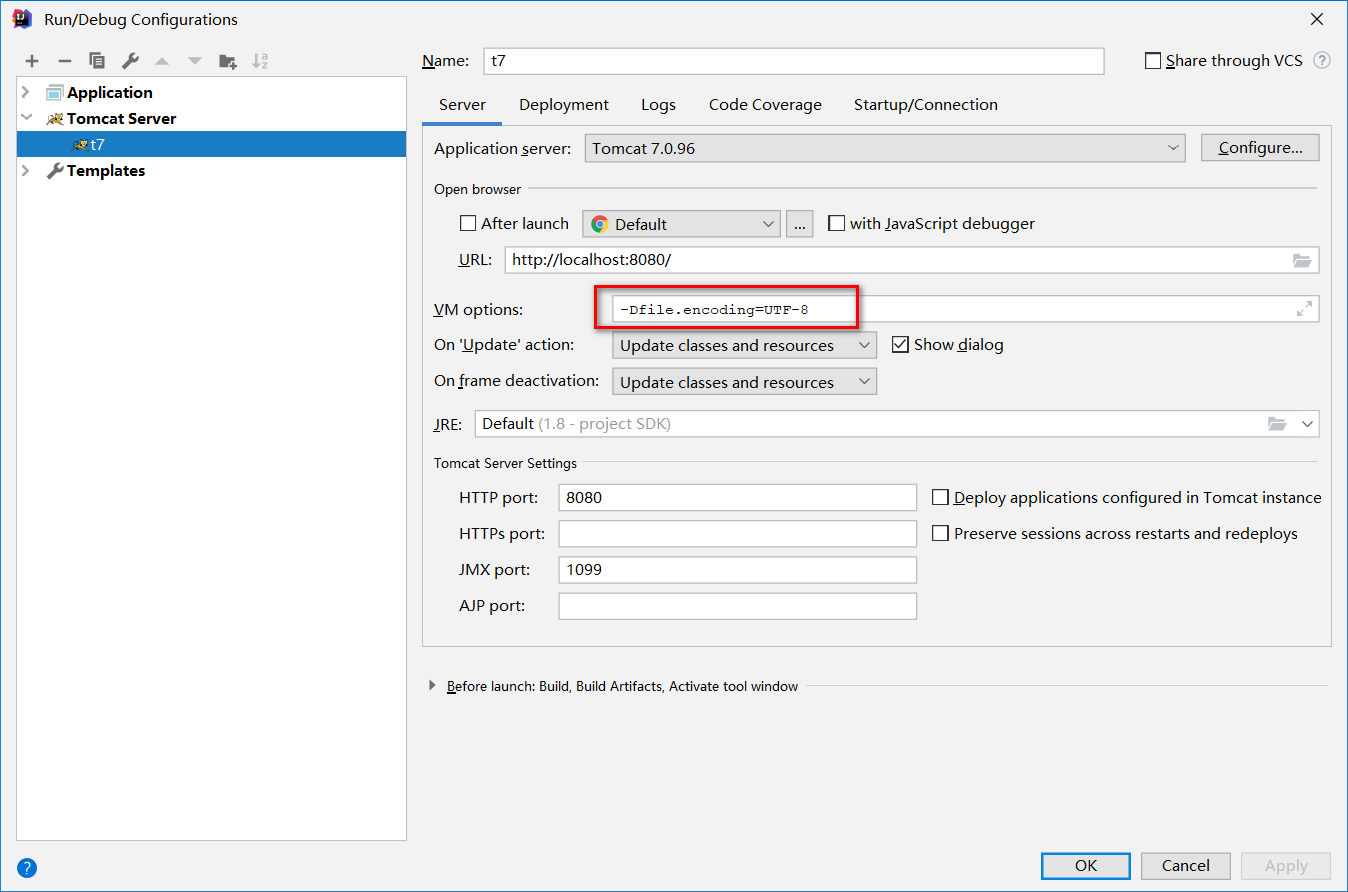This screenshot has height=892, width=1348.
Task: Select t7 configuration in tree
Action: tap(211, 144)
